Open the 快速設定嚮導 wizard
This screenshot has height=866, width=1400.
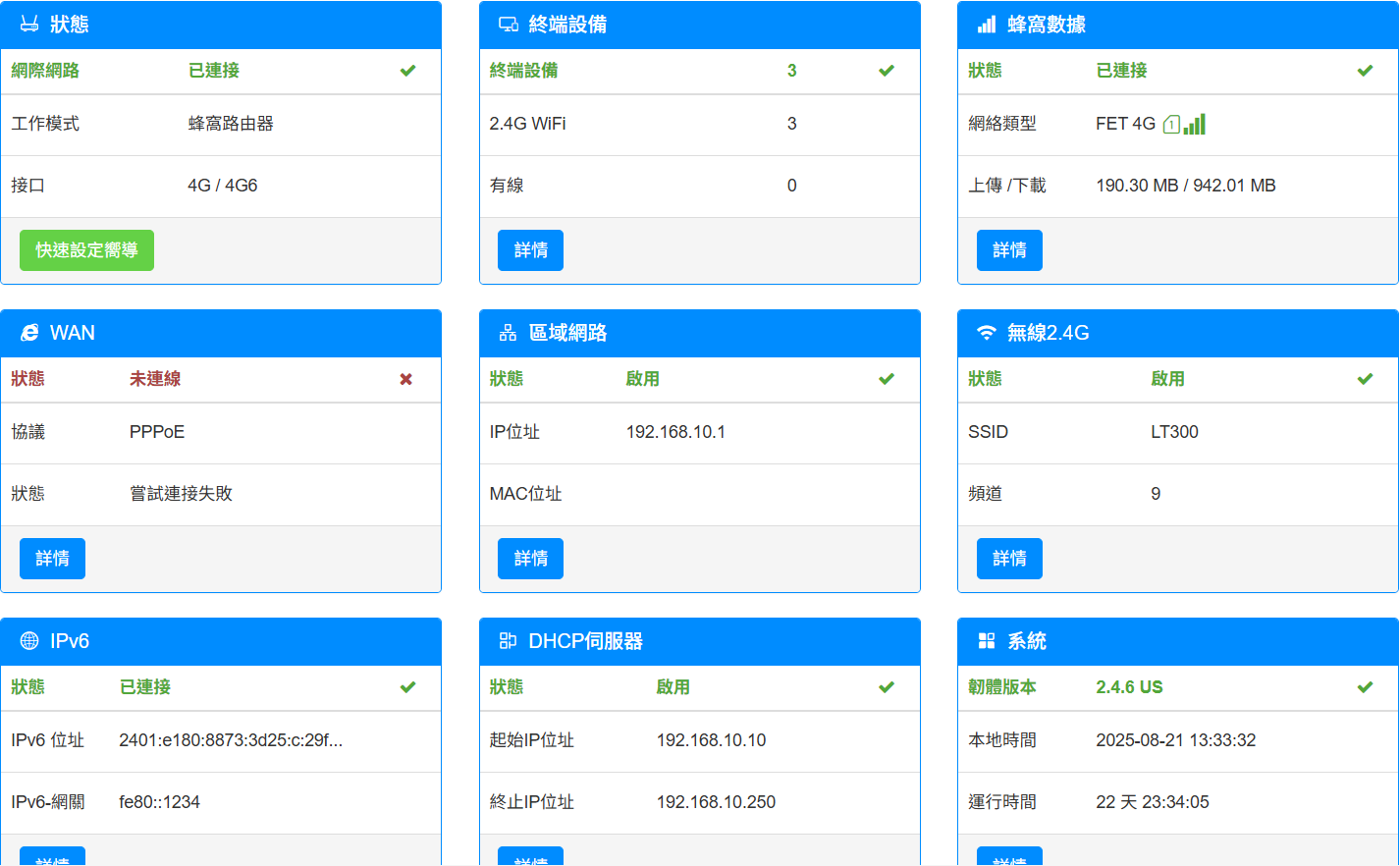pyautogui.click(x=86, y=250)
